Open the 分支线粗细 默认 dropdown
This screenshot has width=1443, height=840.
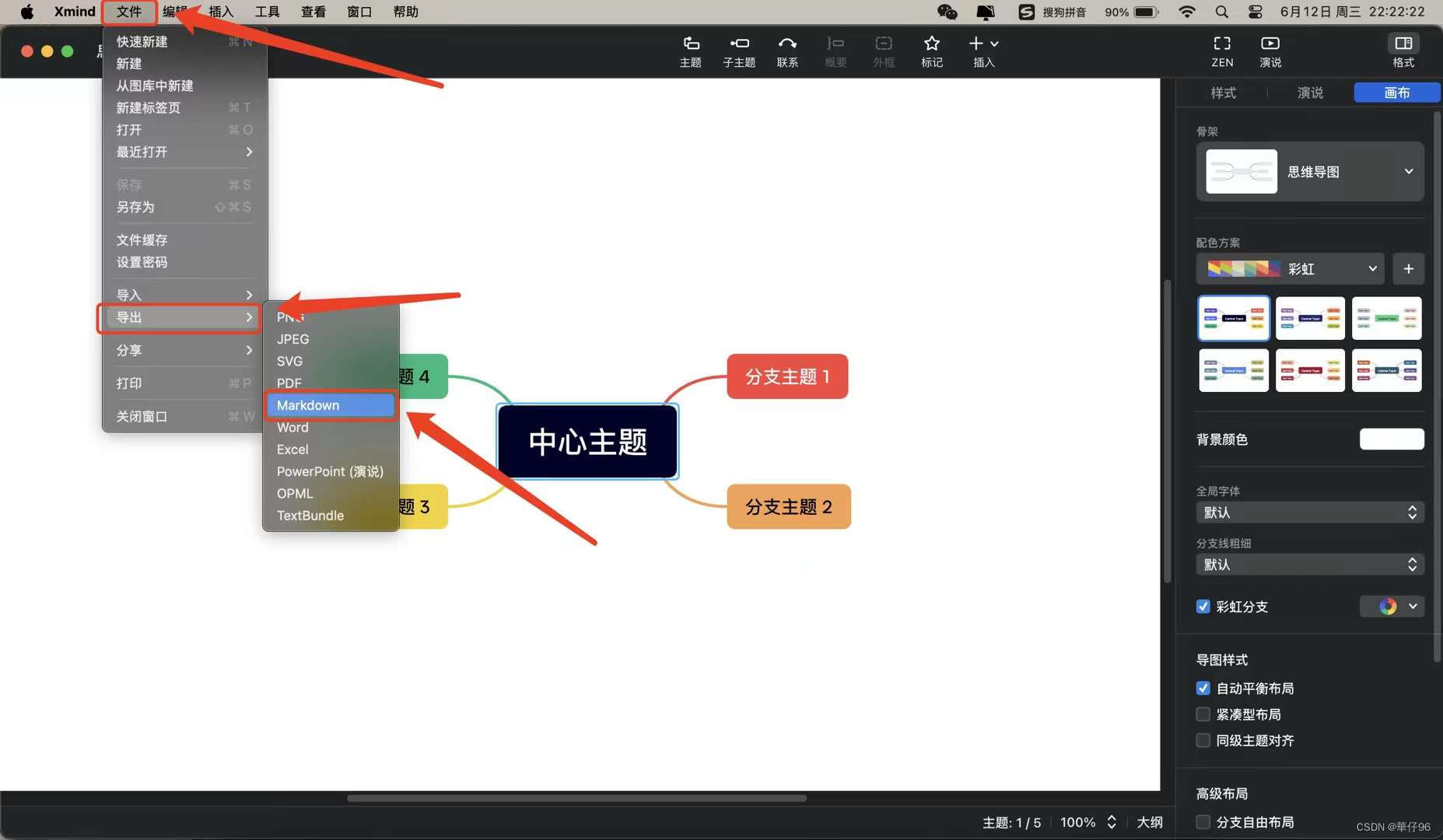click(1310, 565)
